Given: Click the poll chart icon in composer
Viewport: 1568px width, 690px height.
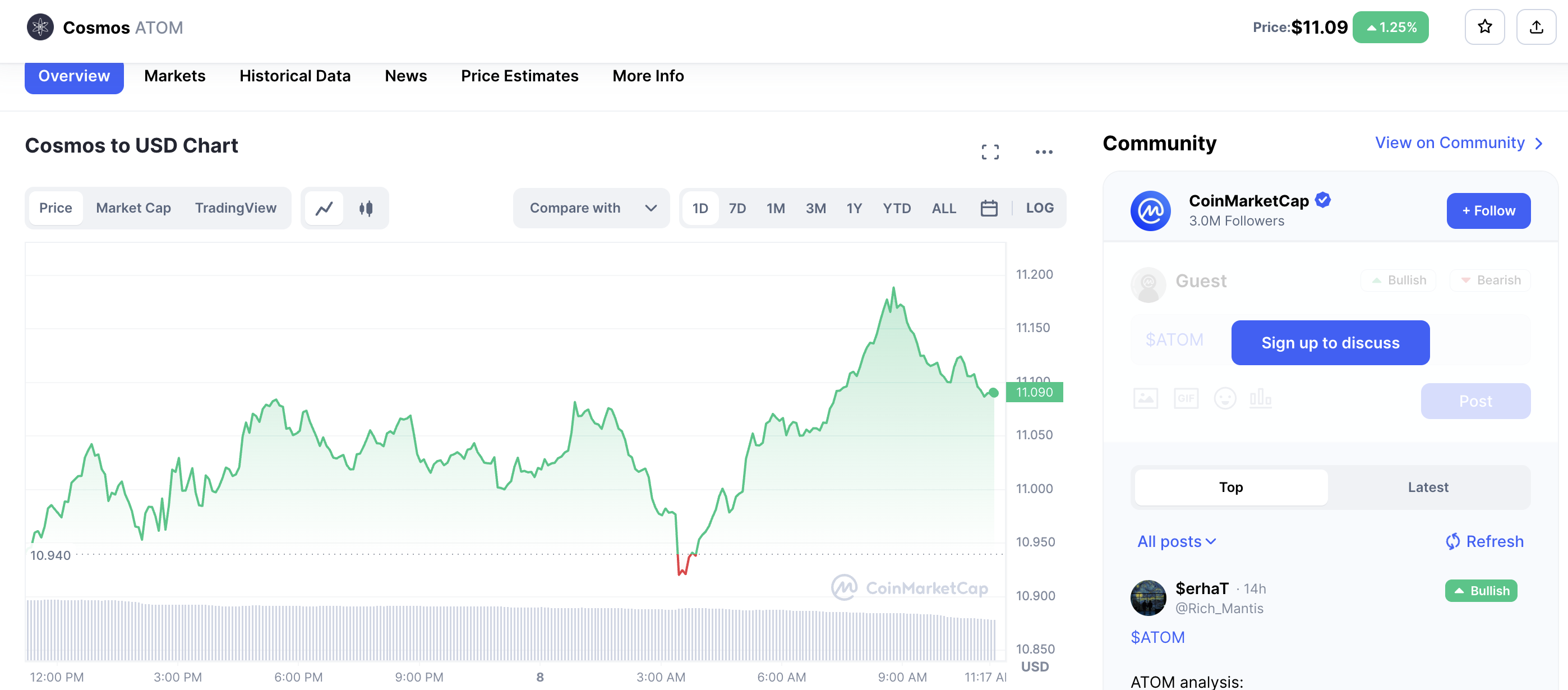Looking at the screenshot, I should point(1260,398).
